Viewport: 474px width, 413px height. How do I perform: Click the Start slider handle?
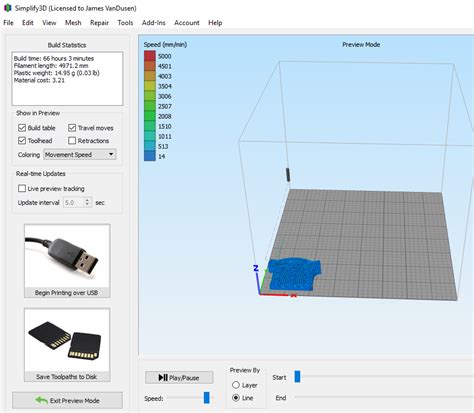point(297,377)
